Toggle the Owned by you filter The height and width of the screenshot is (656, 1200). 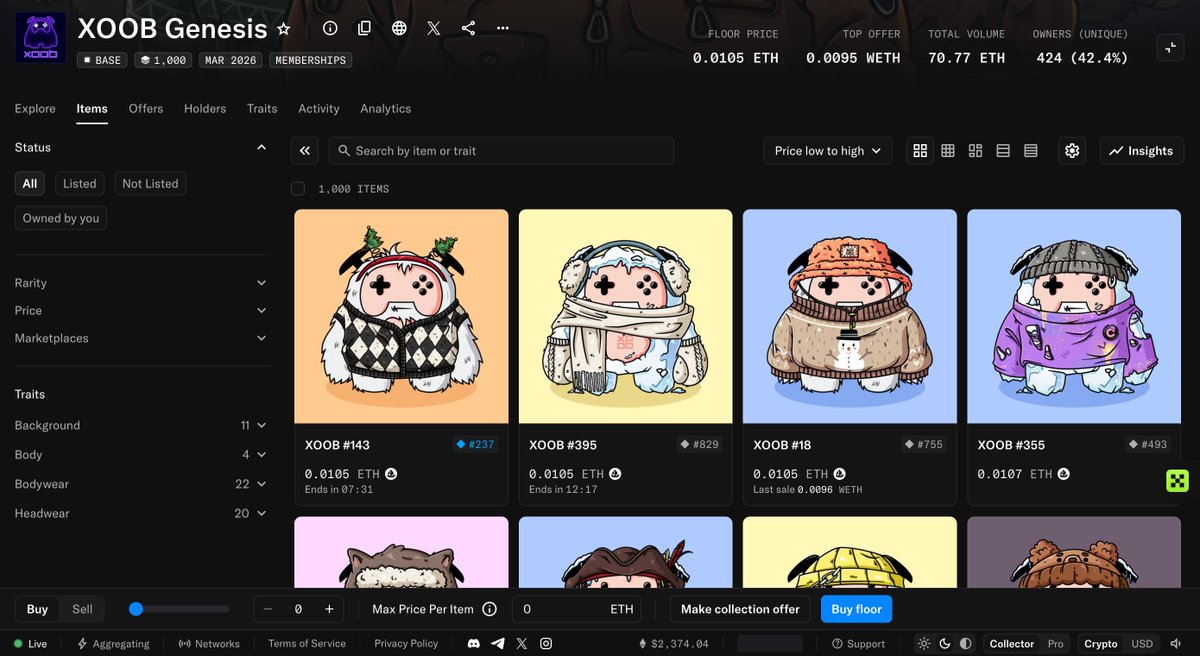coord(61,218)
